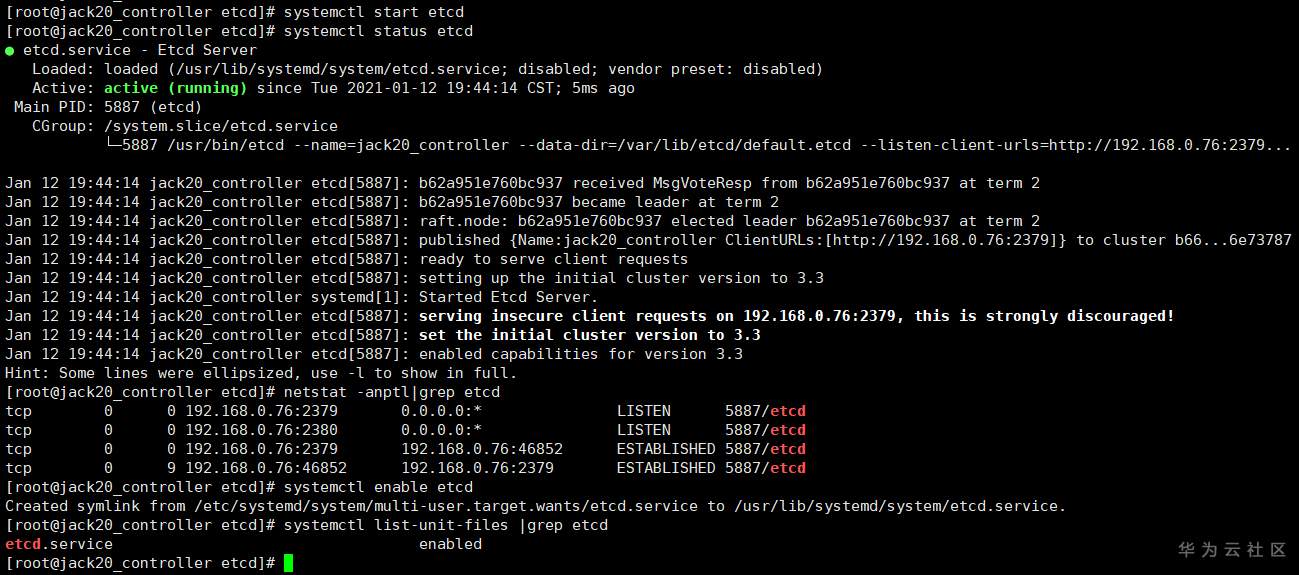Click the CGroup /system.slice/etcd.service path

pos(221,126)
